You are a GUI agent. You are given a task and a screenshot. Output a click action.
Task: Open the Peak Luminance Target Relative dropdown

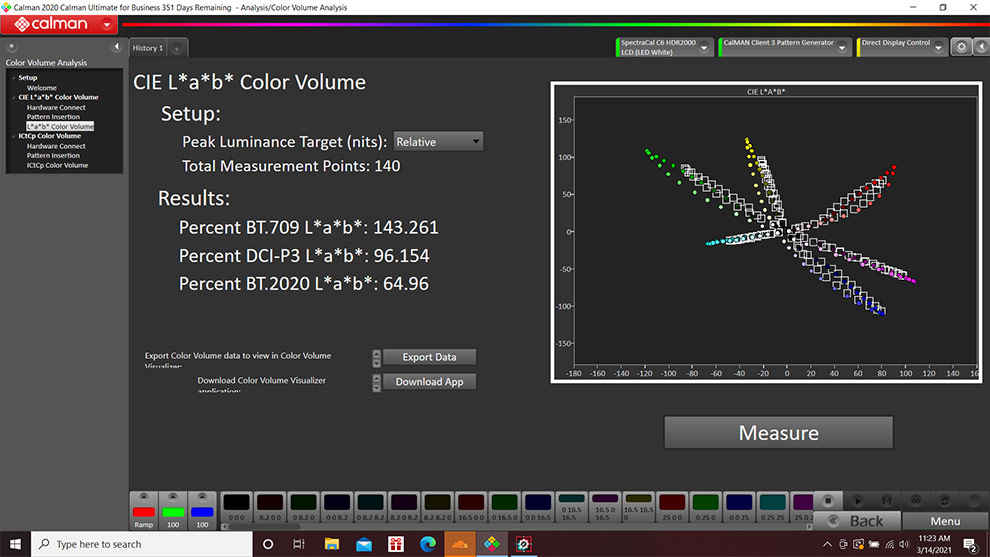pyautogui.click(x=438, y=141)
